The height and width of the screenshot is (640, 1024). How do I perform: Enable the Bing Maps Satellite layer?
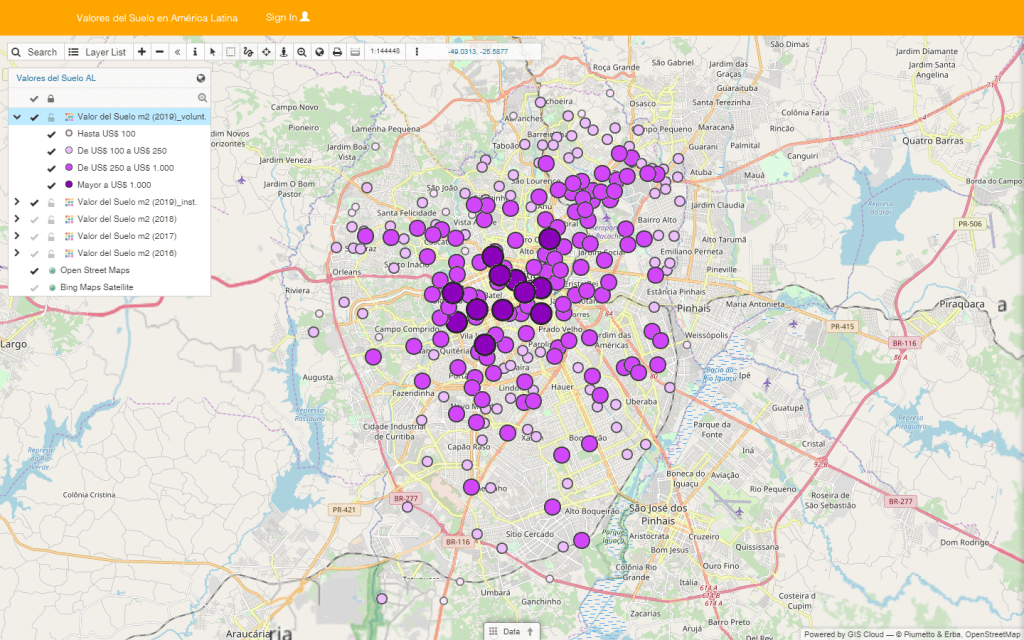(x=34, y=287)
